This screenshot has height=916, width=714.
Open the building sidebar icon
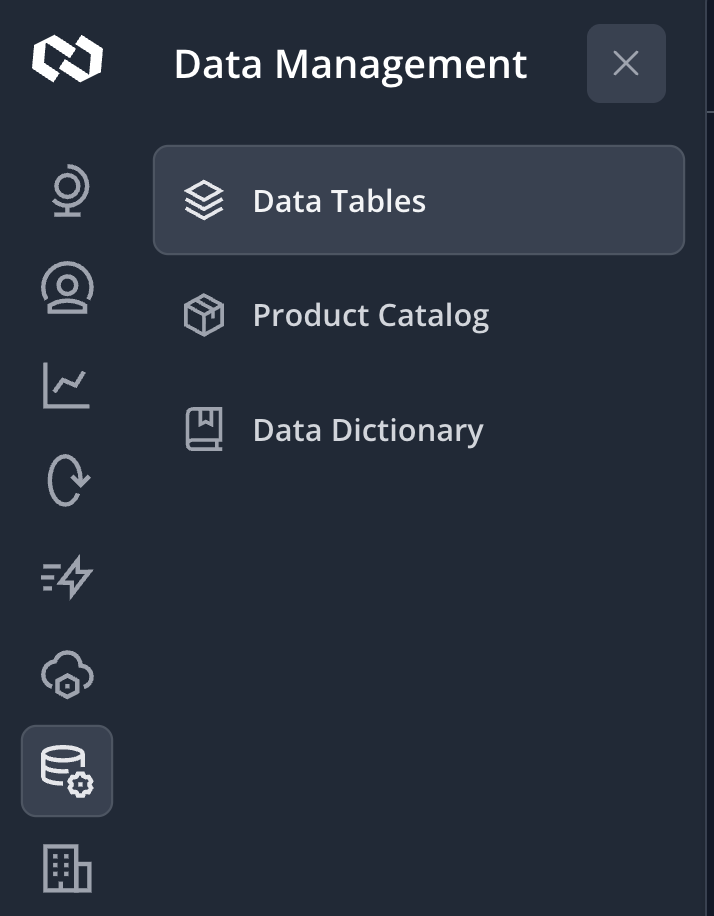(x=67, y=867)
